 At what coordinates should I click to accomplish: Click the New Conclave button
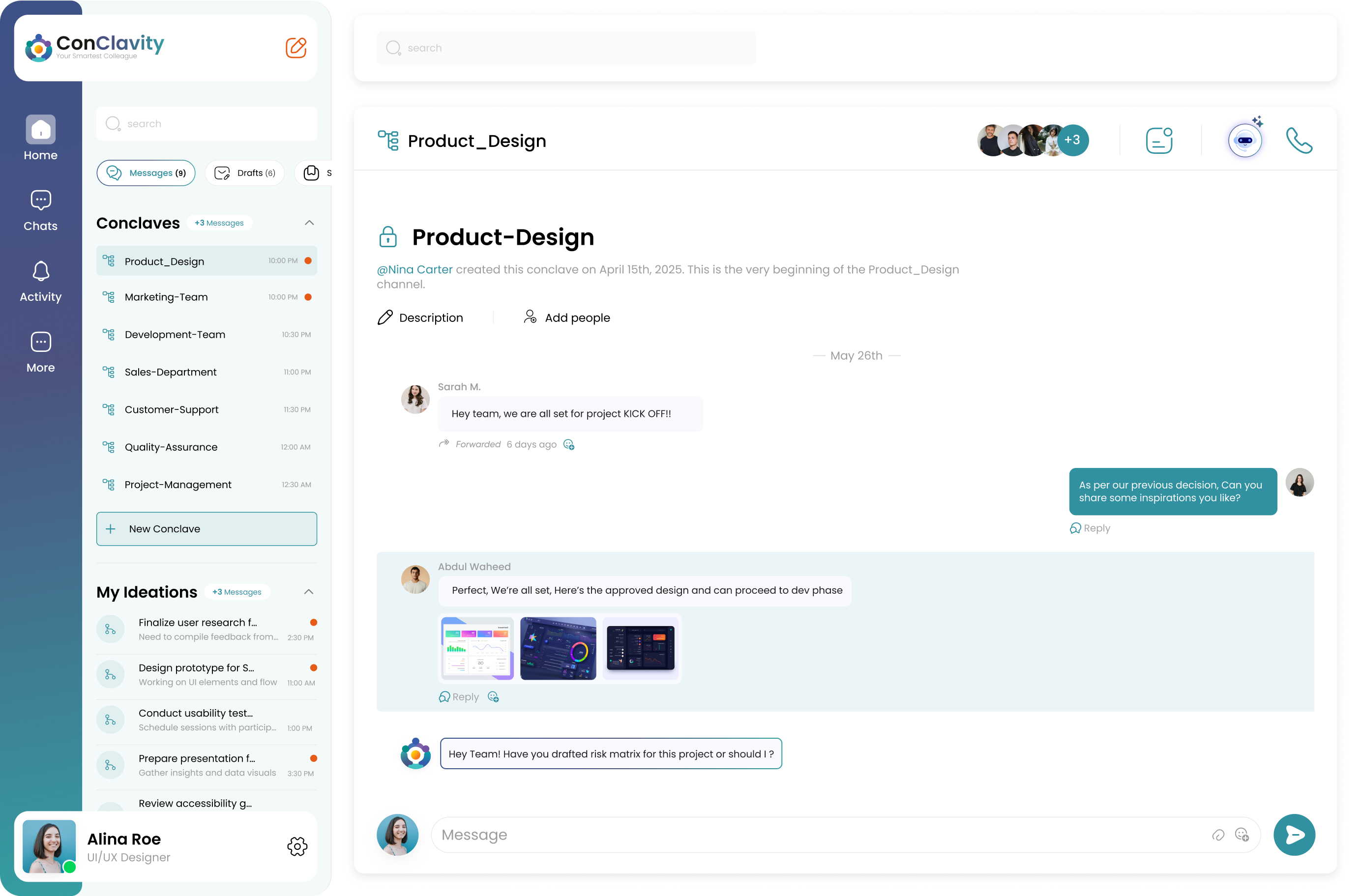(207, 528)
